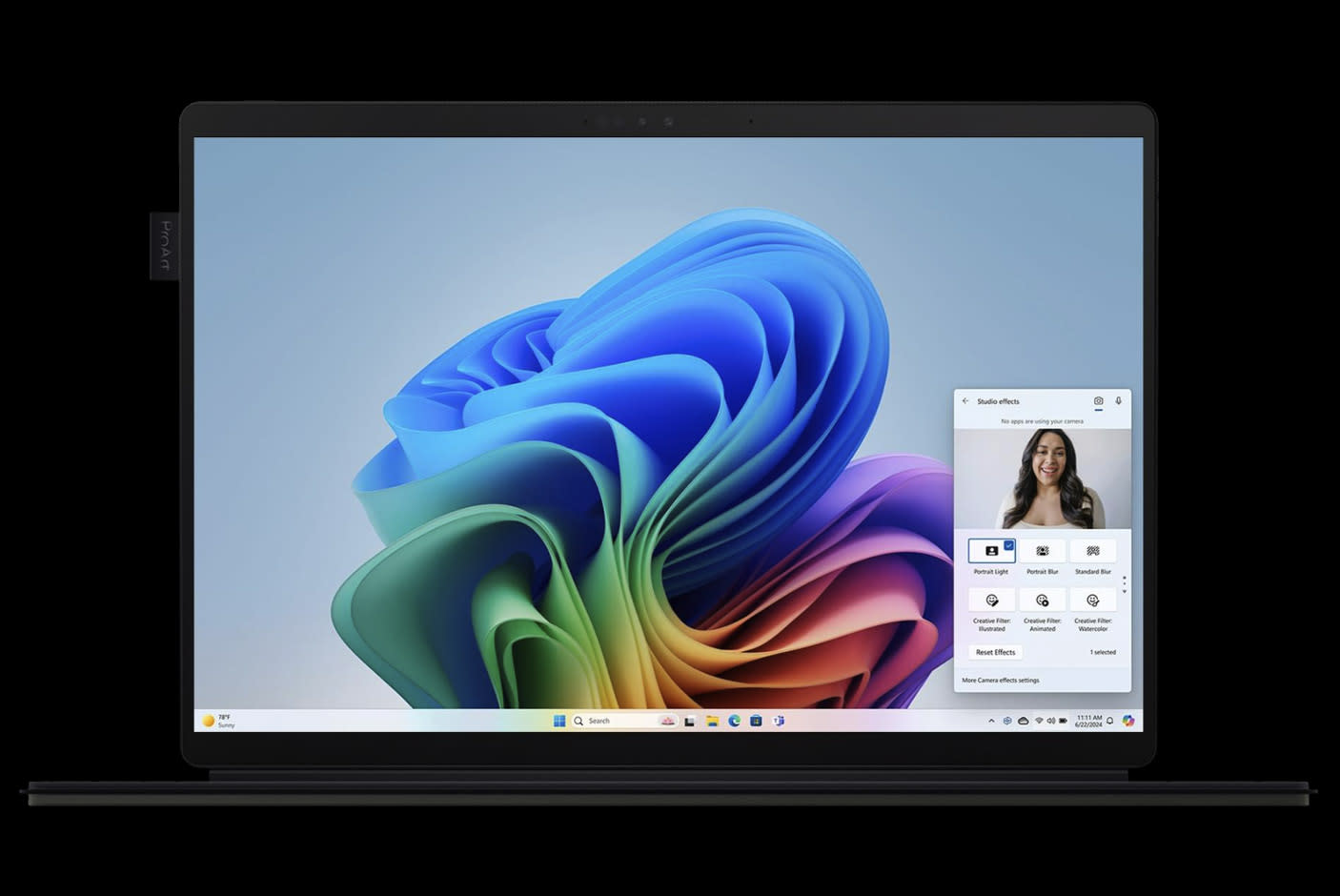Image resolution: width=1340 pixels, height=896 pixels.
Task: Apply the Creative Filter: Watercolor effect
Action: click(1092, 601)
